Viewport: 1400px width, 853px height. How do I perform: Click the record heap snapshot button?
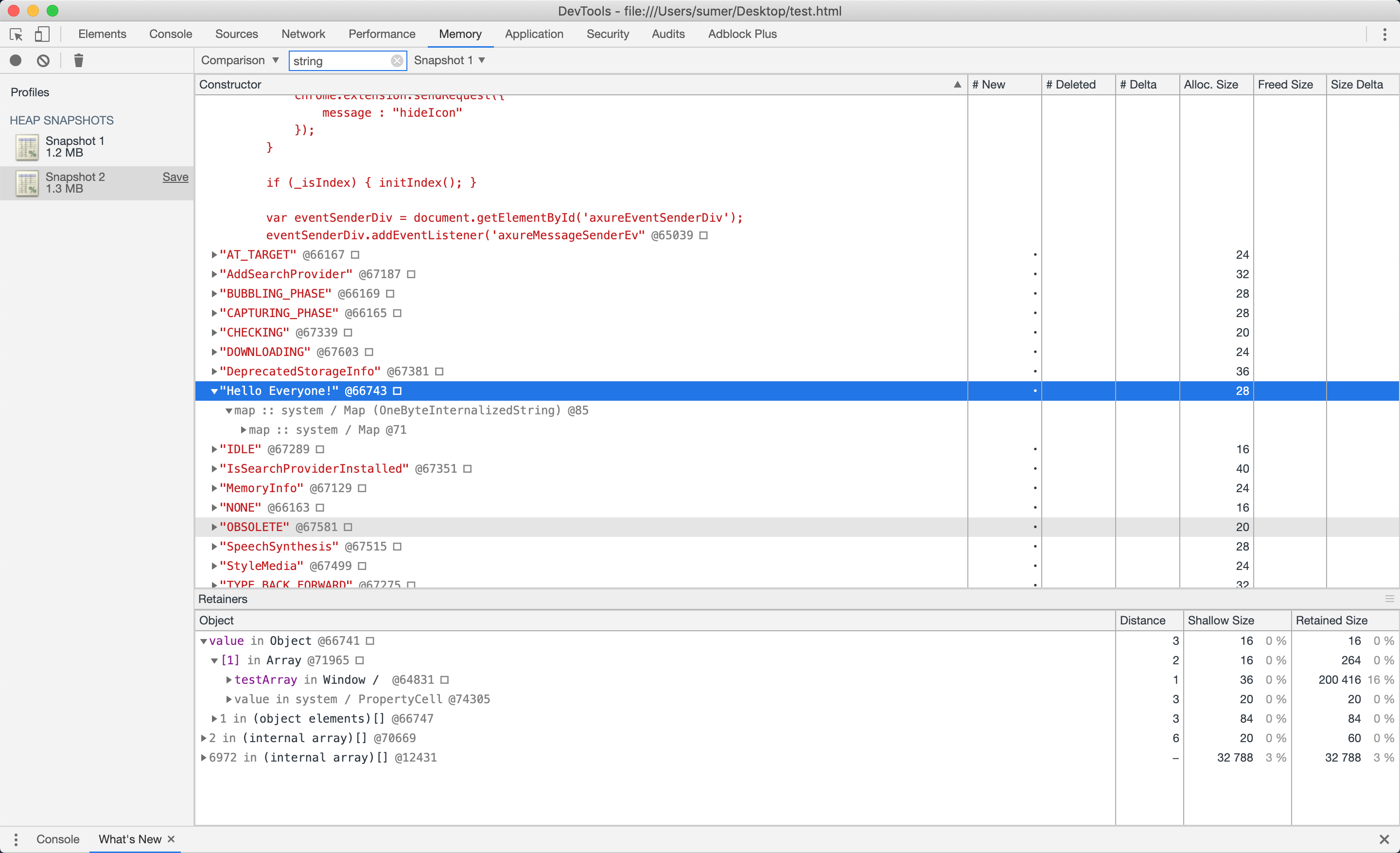click(x=16, y=60)
